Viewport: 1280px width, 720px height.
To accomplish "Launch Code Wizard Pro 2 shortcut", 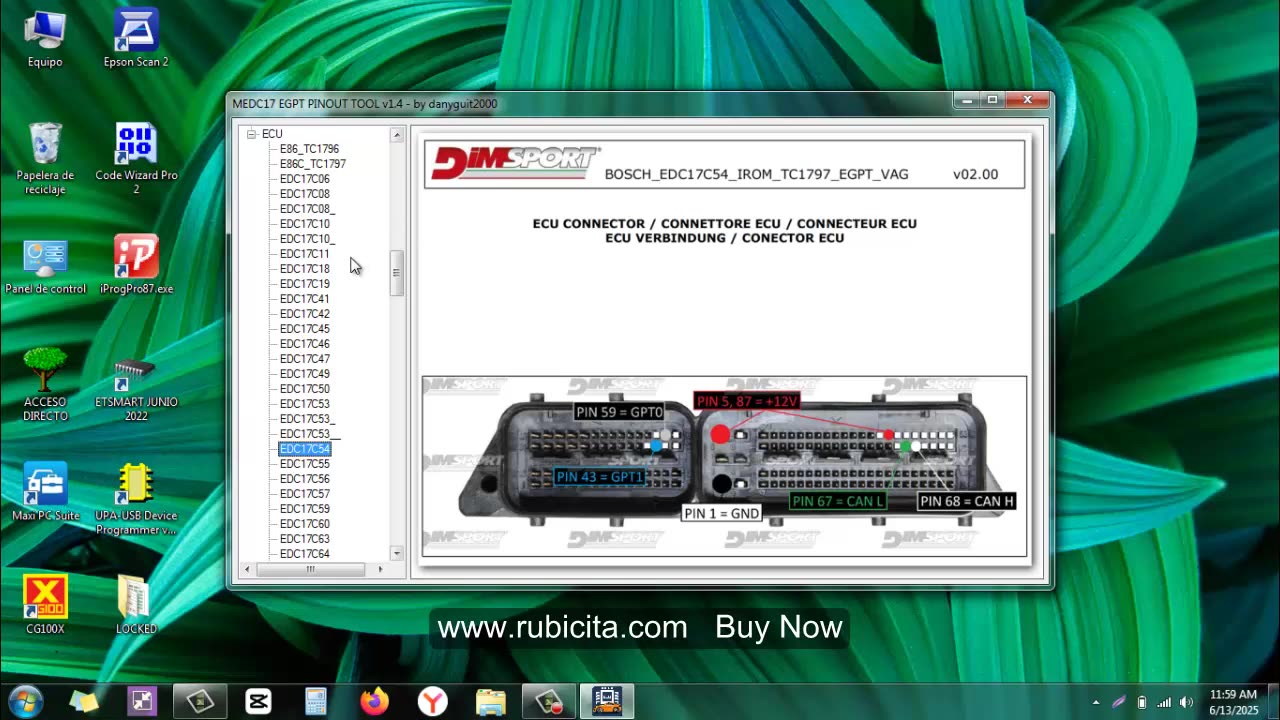I will (x=136, y=158).
